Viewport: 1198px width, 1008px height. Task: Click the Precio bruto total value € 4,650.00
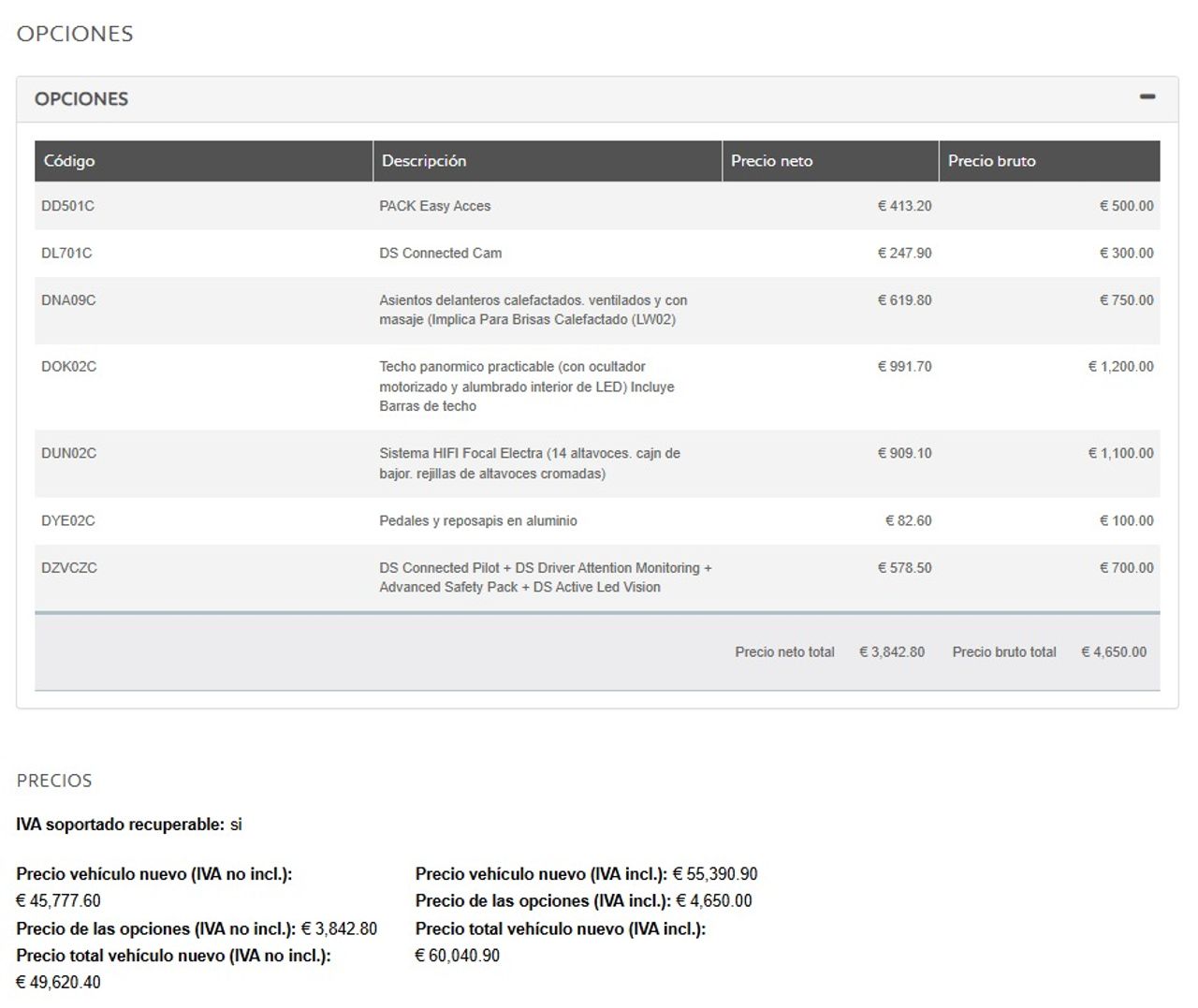point(1113,652)
